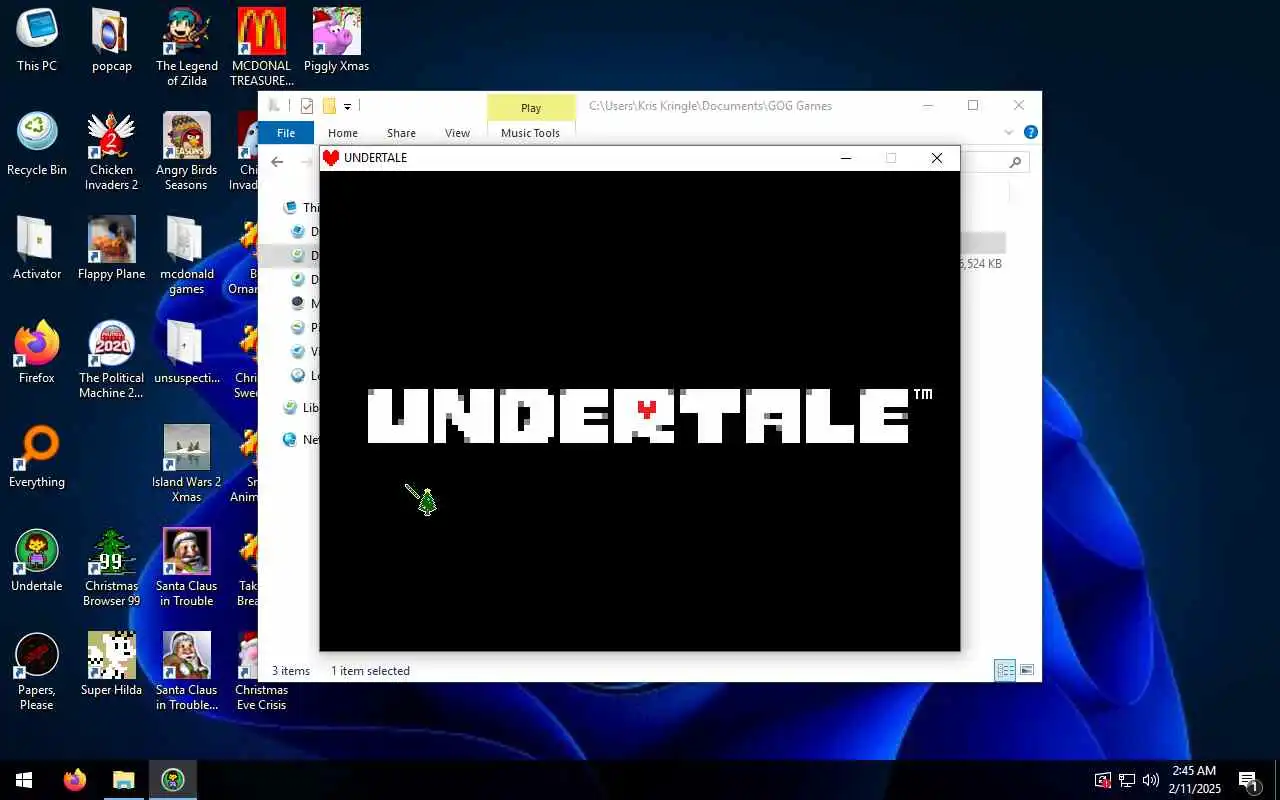Launch The Political Machine 2020 shortcut
The height and width of the screenshot is (800, 1280).
pos(111,360)
